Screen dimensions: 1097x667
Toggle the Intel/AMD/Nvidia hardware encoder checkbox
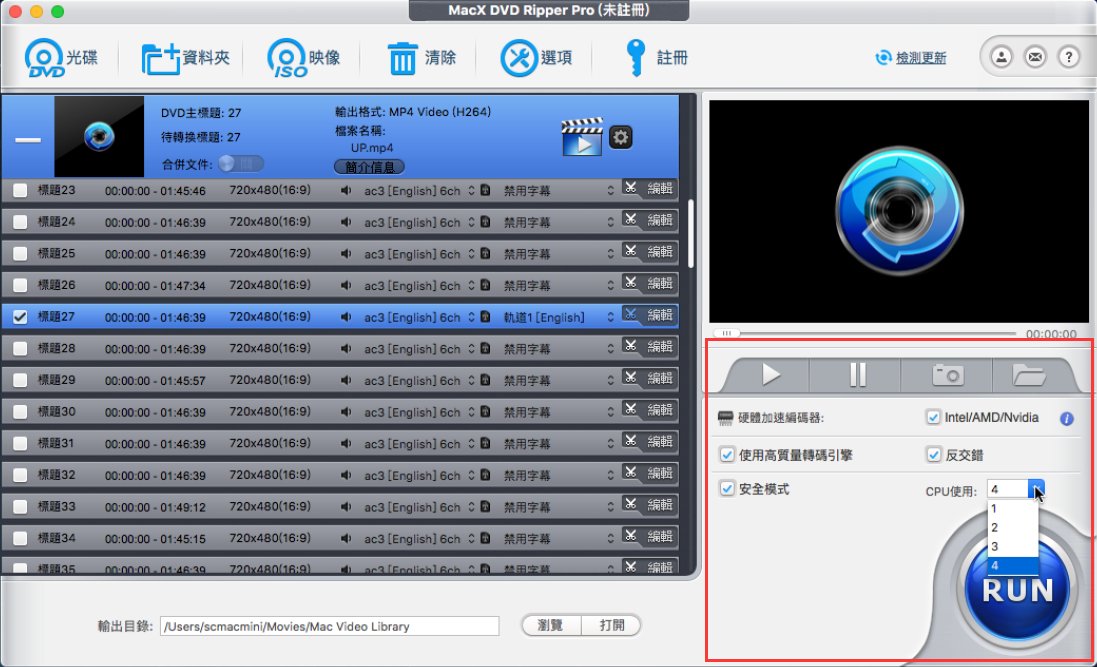coord(933,418)
